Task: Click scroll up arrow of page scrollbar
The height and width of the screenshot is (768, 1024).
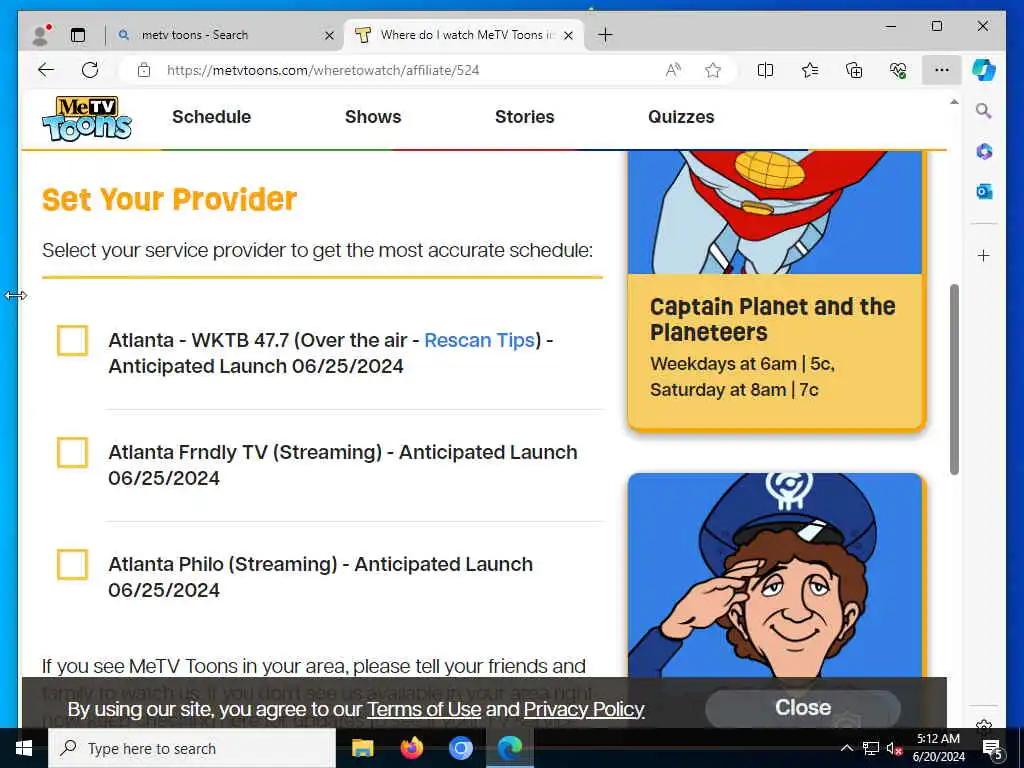Action: click(x=954, y=102)
